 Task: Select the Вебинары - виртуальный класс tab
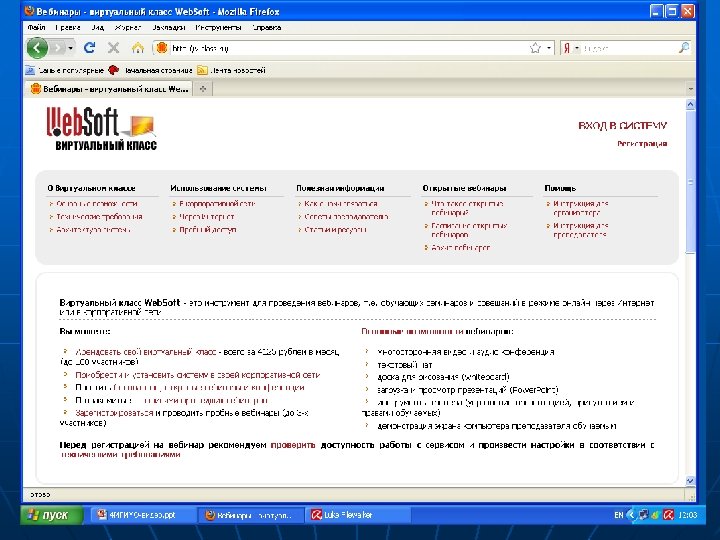[x=110, y=89]
